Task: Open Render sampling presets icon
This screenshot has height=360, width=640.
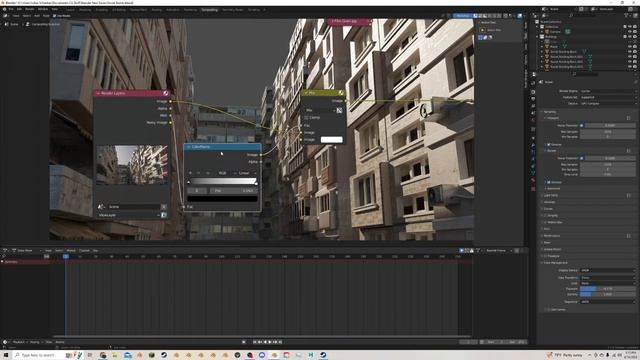Action: pyautogui.click(x=629, y=151)
